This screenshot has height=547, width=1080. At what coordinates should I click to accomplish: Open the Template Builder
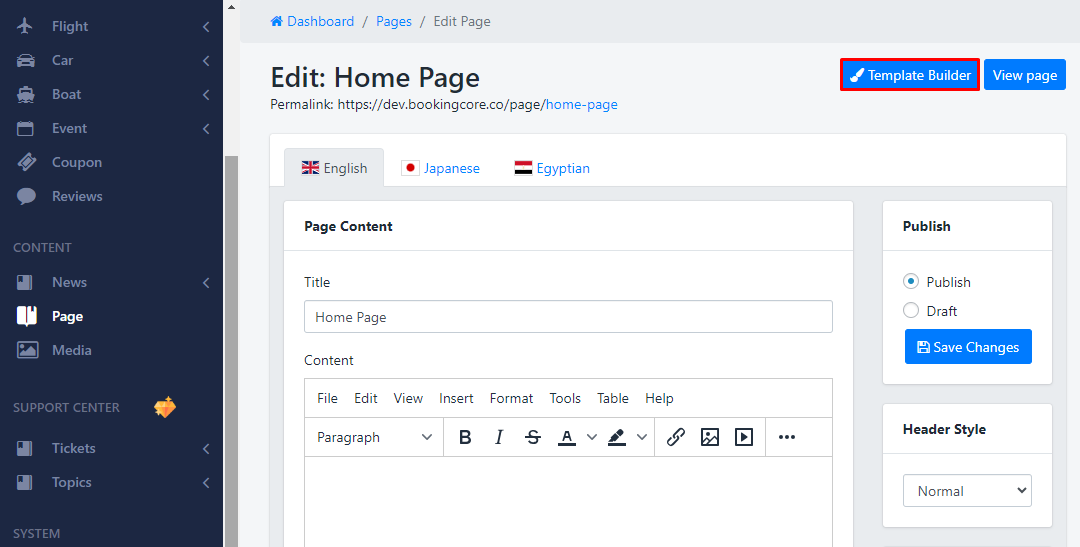click(910, 75)
